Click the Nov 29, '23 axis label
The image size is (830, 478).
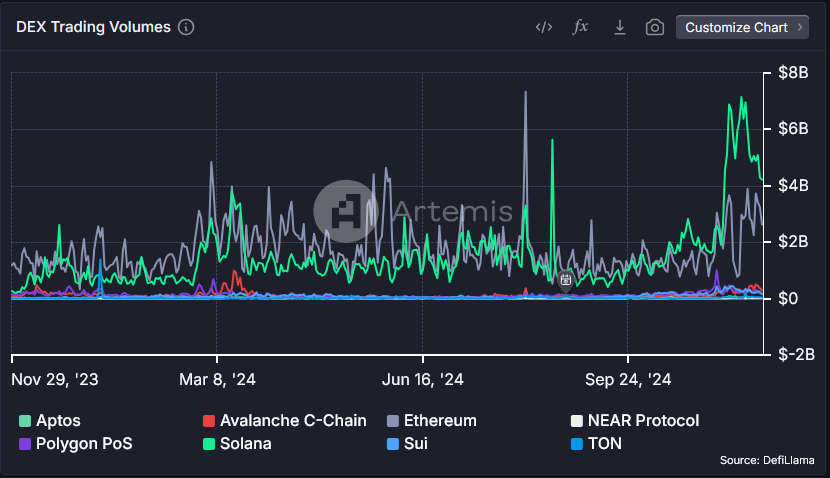(55, 380)
